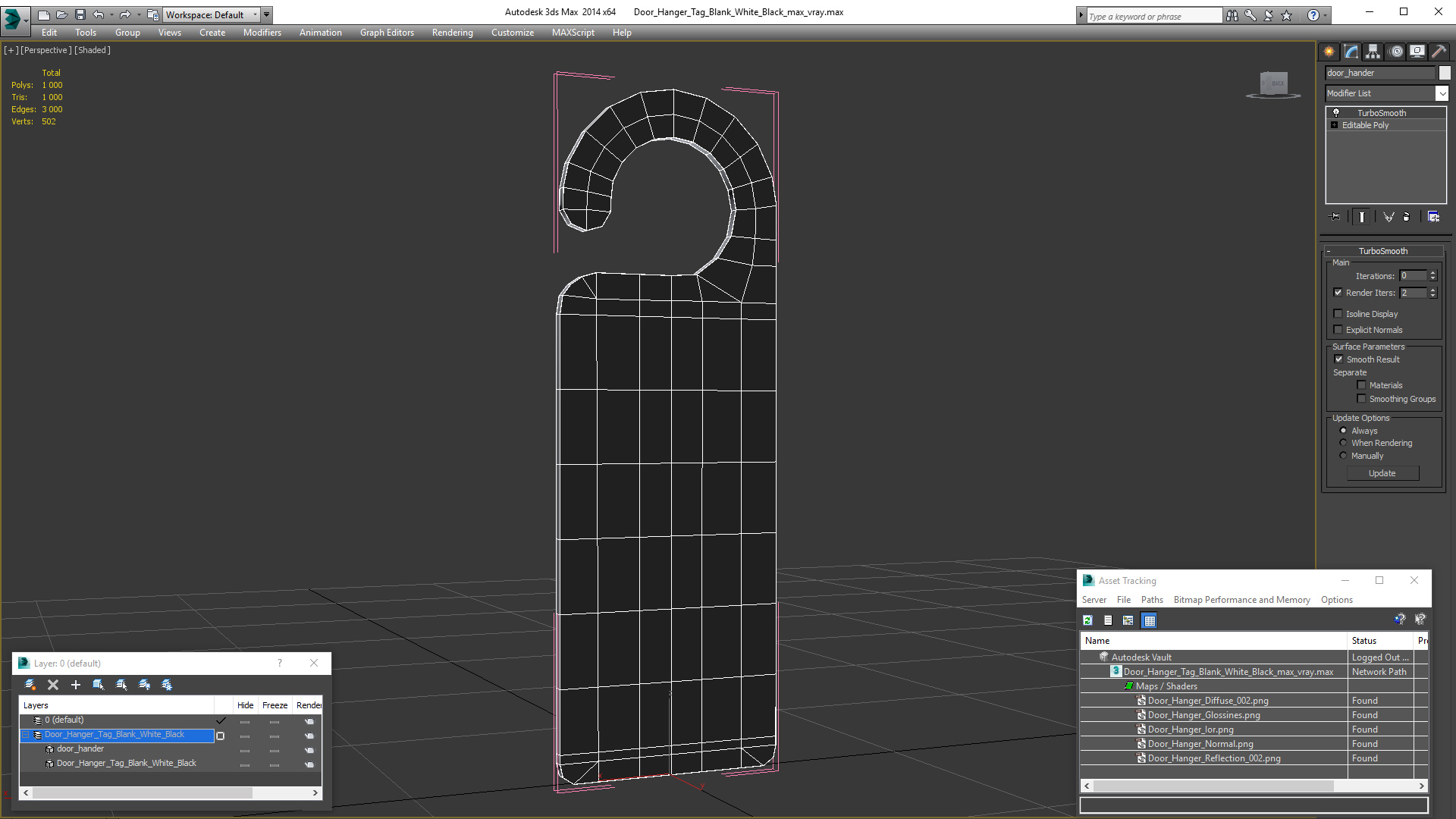Click Create New Layer icon in Layer window

[30, 685]
